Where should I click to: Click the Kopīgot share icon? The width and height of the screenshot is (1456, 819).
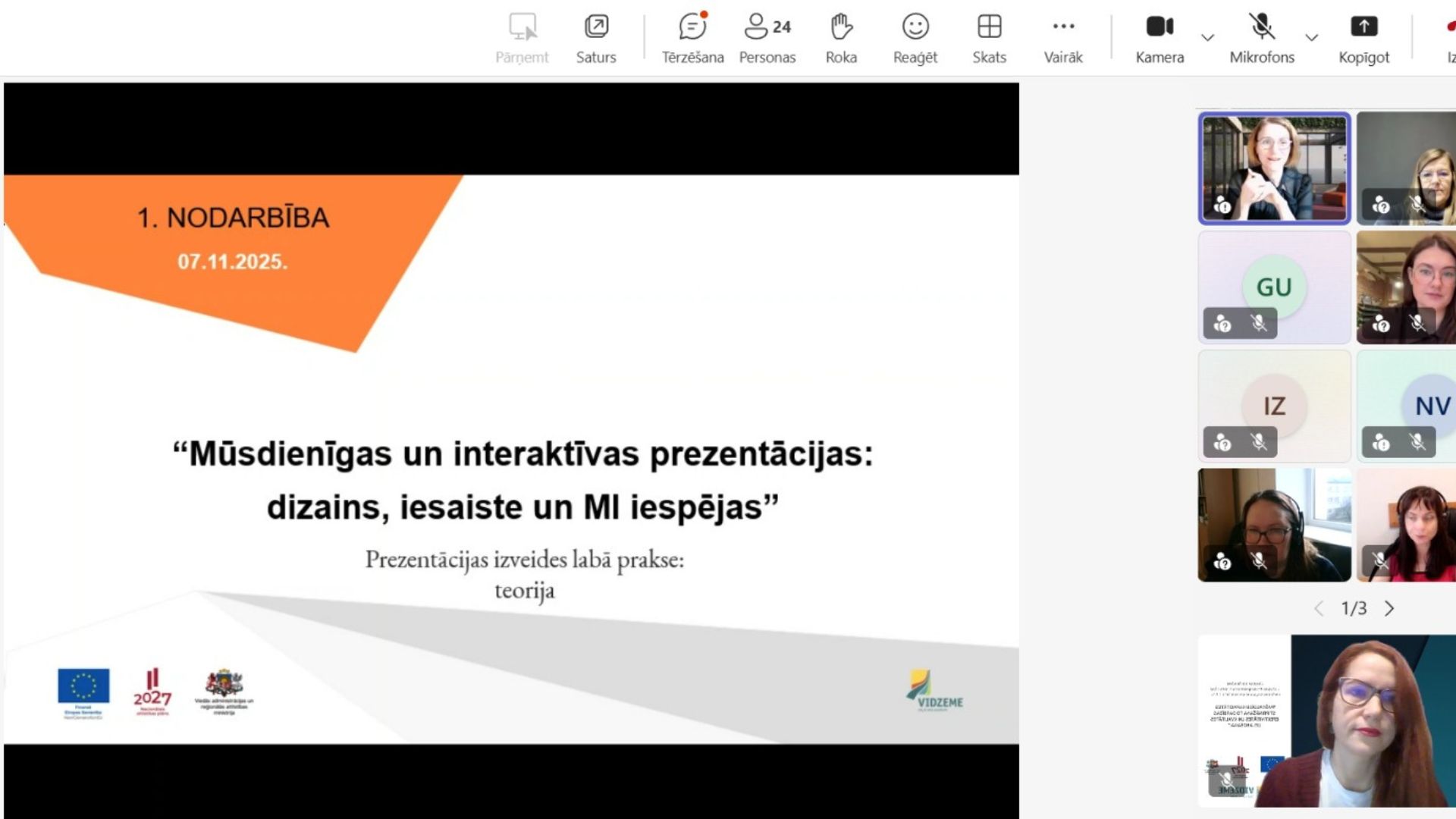pos(1363,27)
